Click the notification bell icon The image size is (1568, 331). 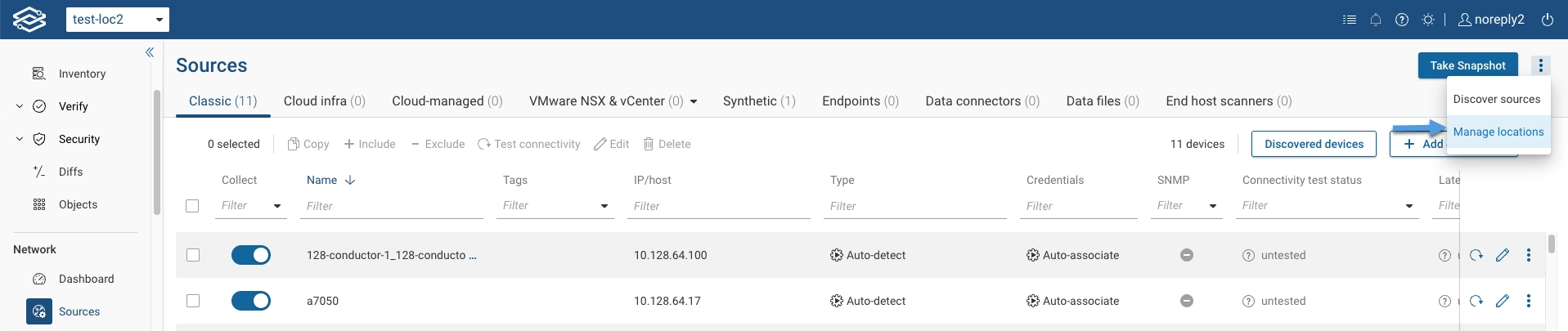[1376, 20]
